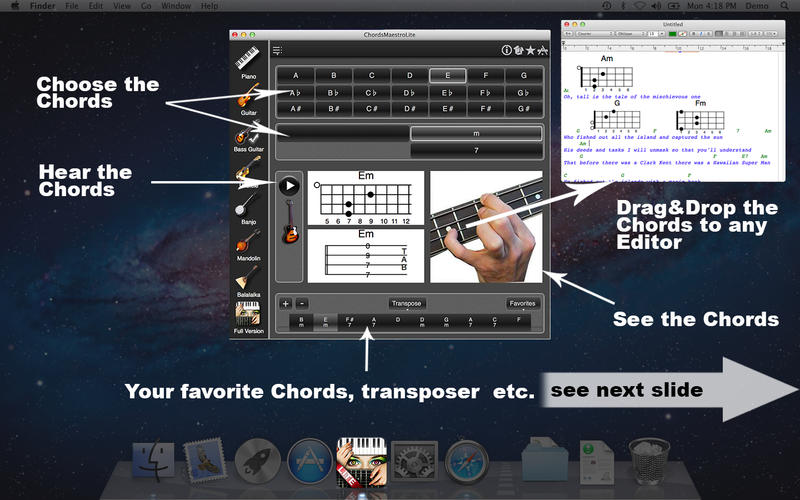Open the Full Version upgrade icon
Screen dimensions: 800x500
(x=248, y=317)
